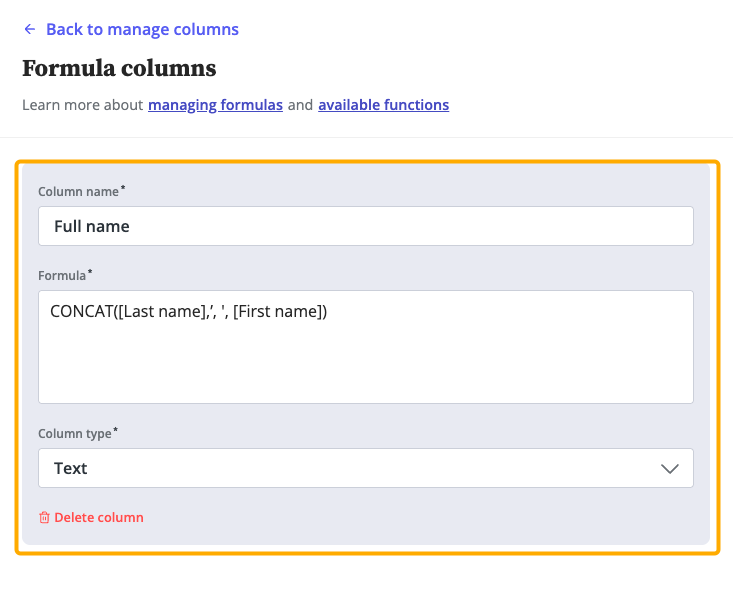Image resolution: width=733 pixels, height=593 pixels.
Task: Click the 'Learn more about' helper text
Action: (83, 104)
